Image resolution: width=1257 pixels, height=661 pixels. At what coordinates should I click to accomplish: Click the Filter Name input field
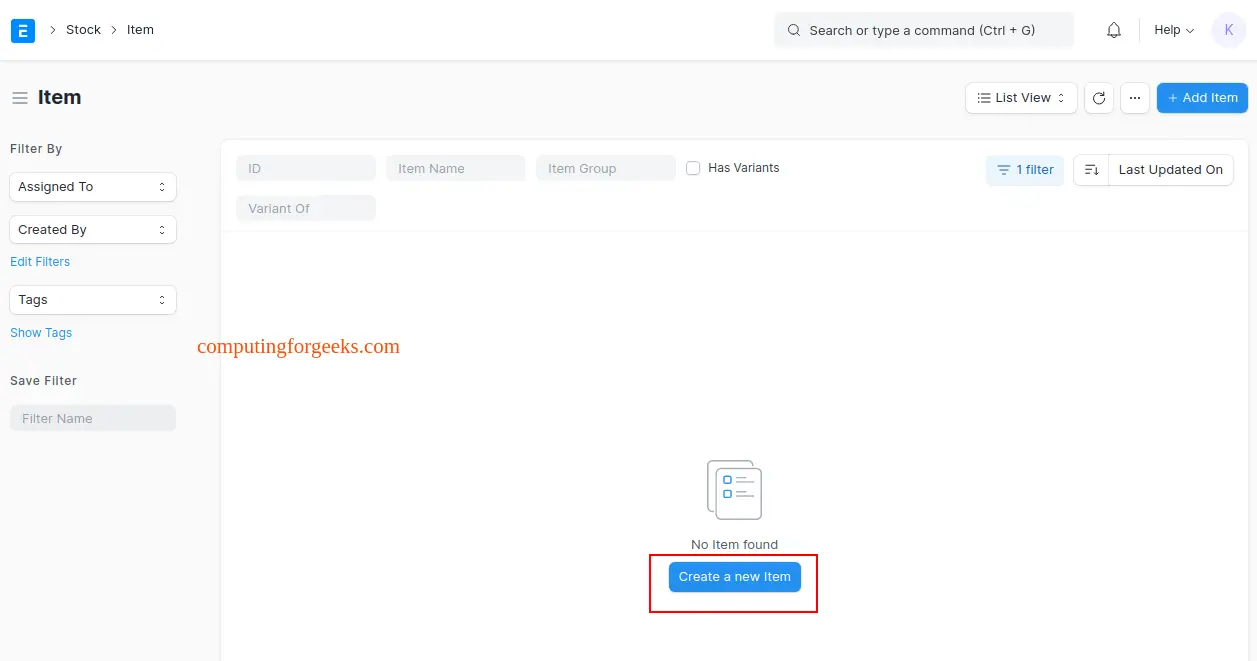(x=92, y=417)
